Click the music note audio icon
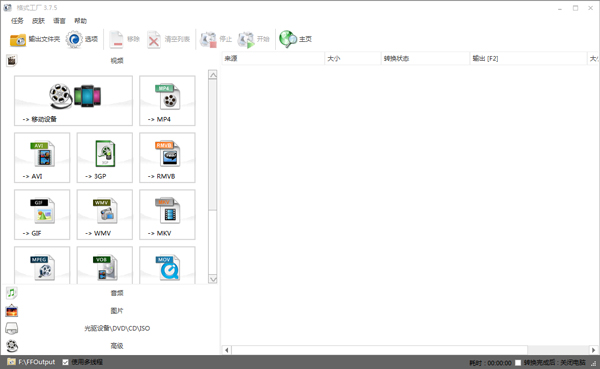 coord(12,293)
